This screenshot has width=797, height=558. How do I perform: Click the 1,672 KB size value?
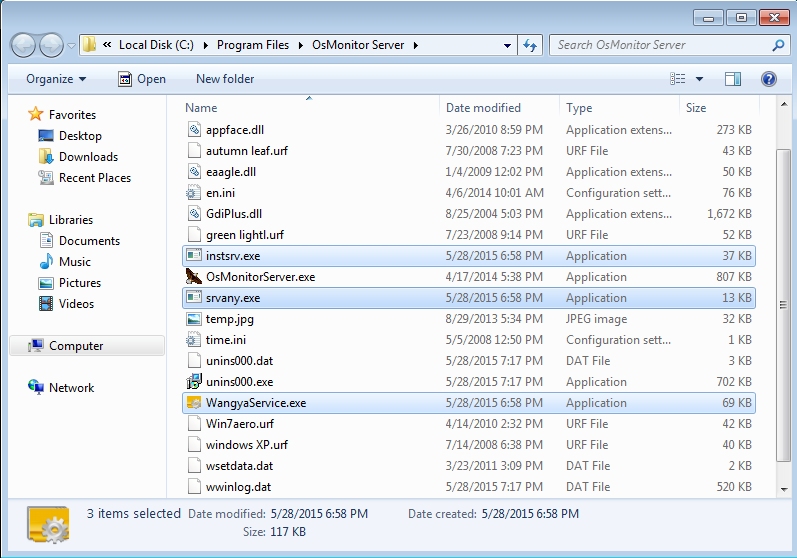(729, 214)
